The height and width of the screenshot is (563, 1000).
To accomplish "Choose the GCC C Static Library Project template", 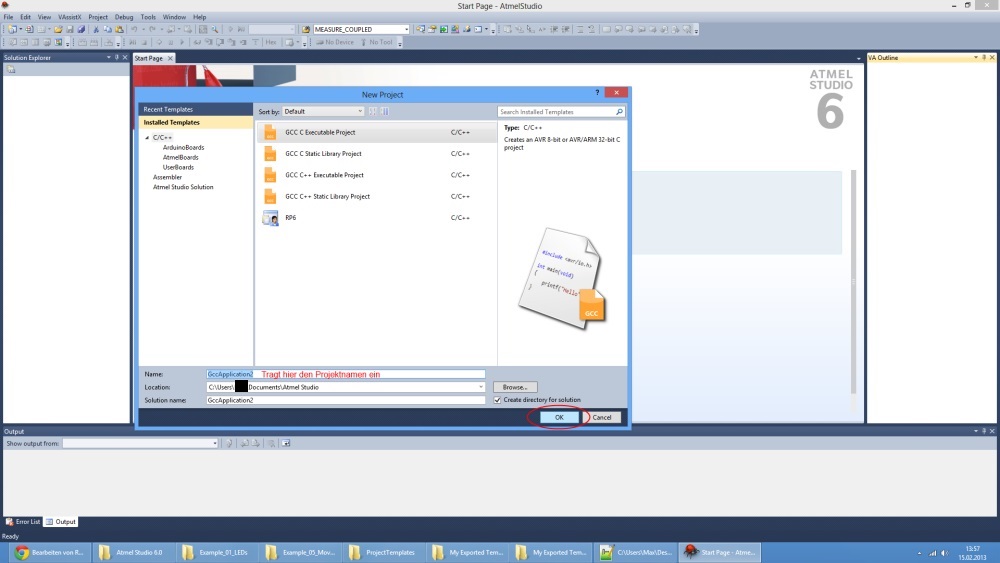I will click(323, 154).
